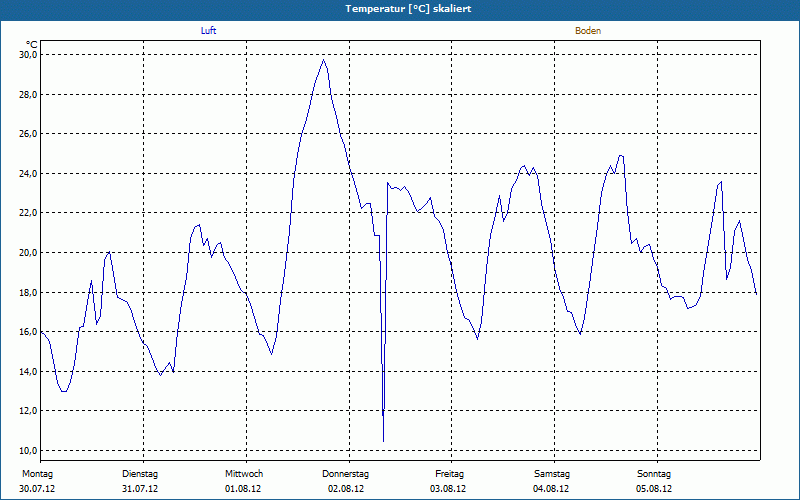
Task: Click the Luft legend label
Action: (x=208, y=31)
